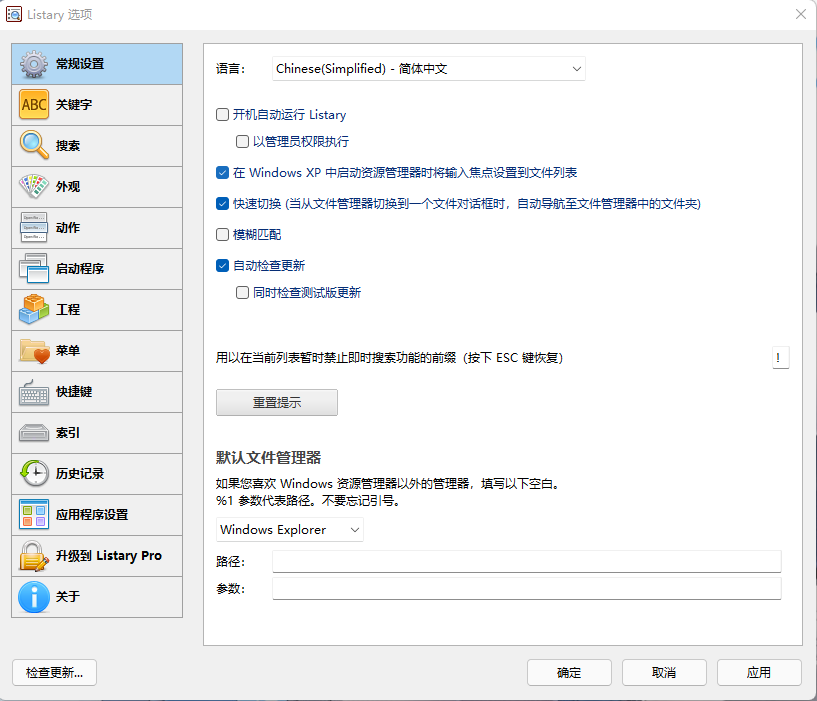Confirm with the 确定 button
The height and width of the screenshot is (701, 817).
point(569,672)
